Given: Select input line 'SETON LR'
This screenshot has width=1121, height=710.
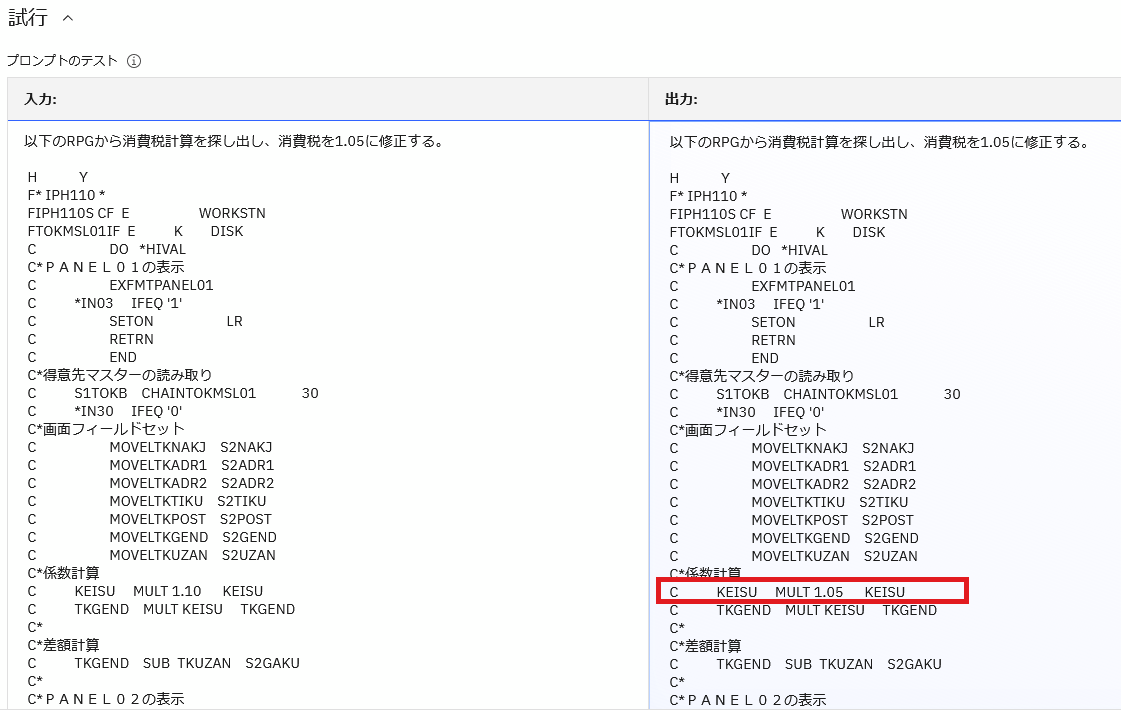Looking at the screenshot, I should 135,322.
